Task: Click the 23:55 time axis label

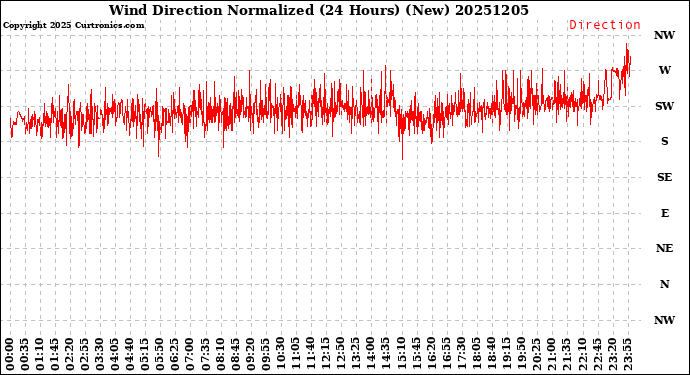Action: click(x=627, y=355)
